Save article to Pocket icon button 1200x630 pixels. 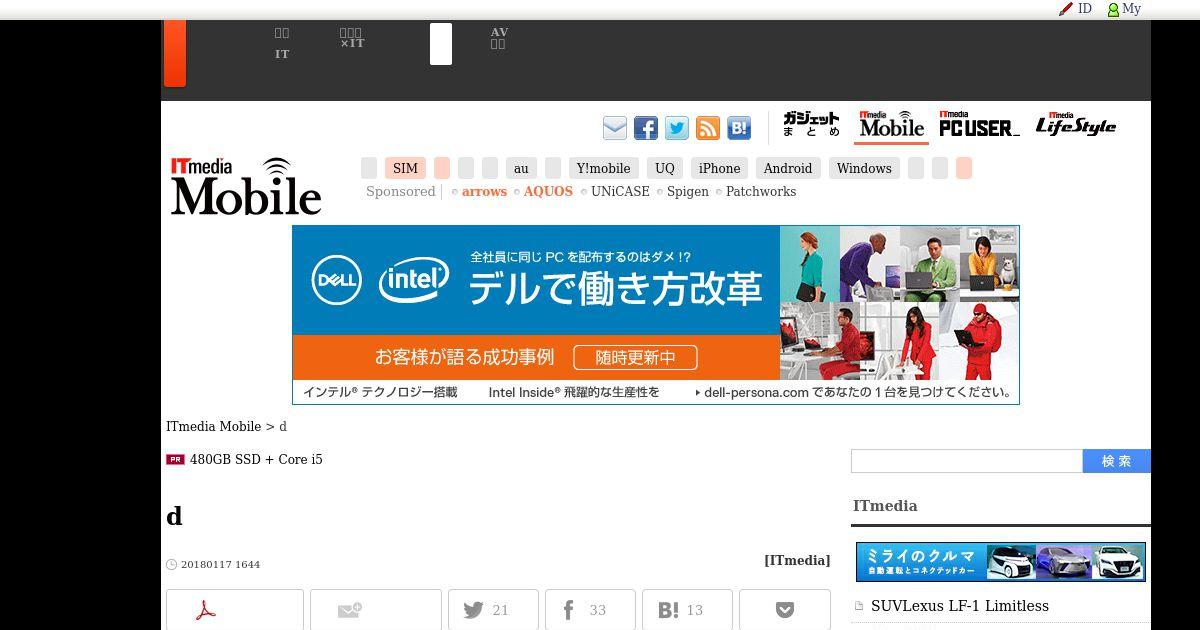[x=785, y=610]
